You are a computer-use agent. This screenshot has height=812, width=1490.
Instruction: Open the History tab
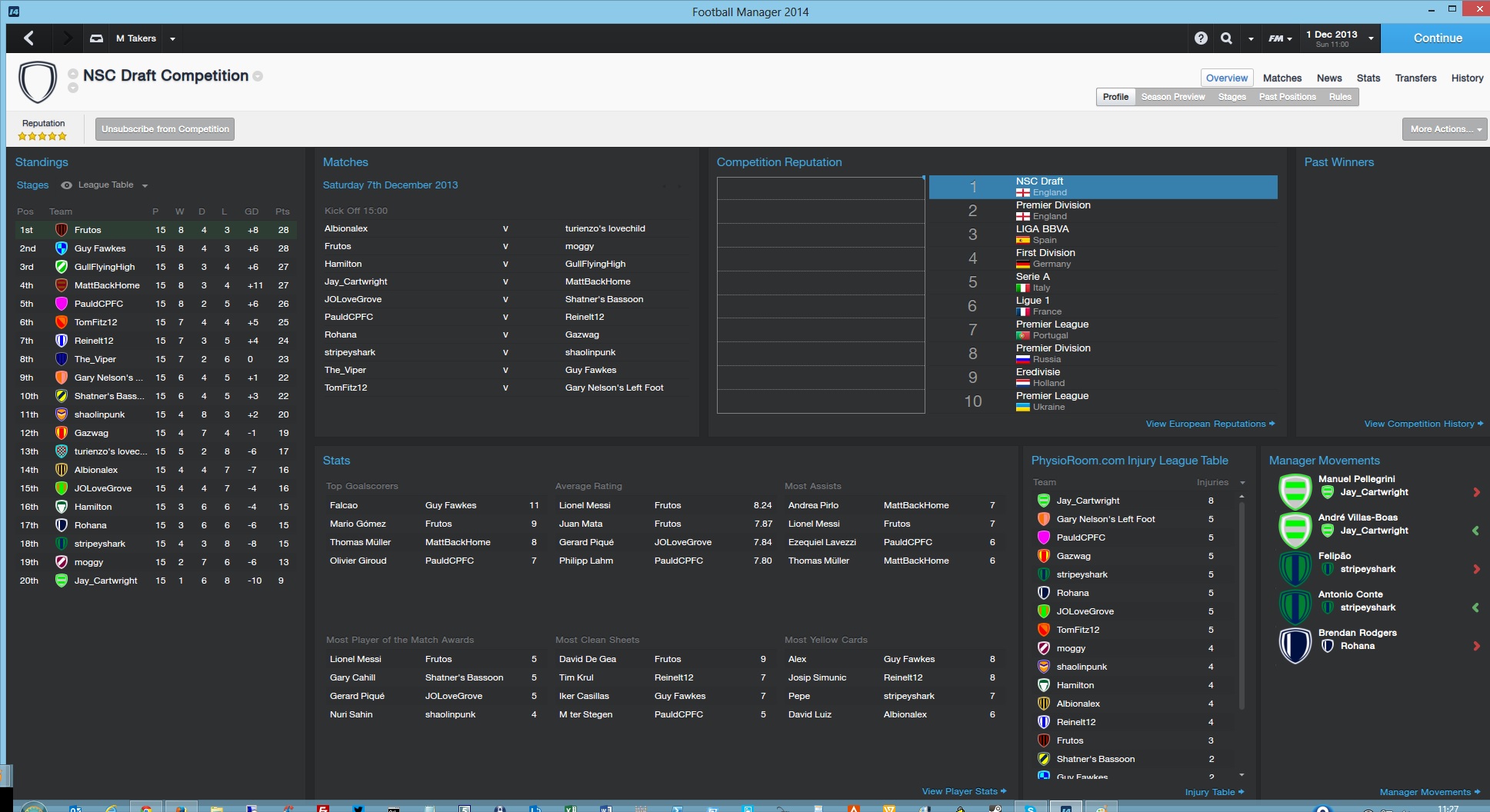tap(1467, 78)
